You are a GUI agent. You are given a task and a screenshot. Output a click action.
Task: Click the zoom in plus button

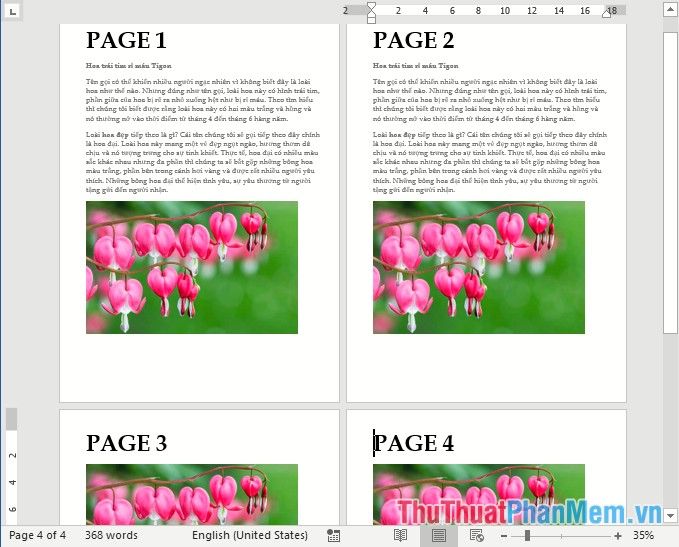point(619,536)
